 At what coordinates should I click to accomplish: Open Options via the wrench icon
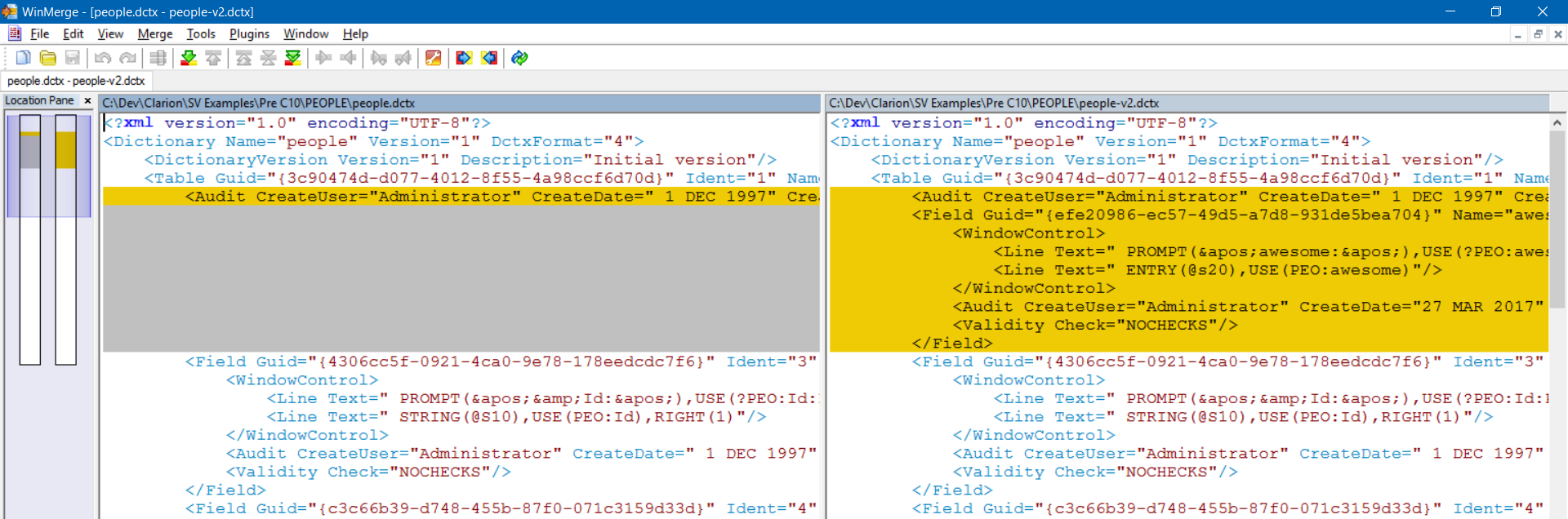(434, 58)
